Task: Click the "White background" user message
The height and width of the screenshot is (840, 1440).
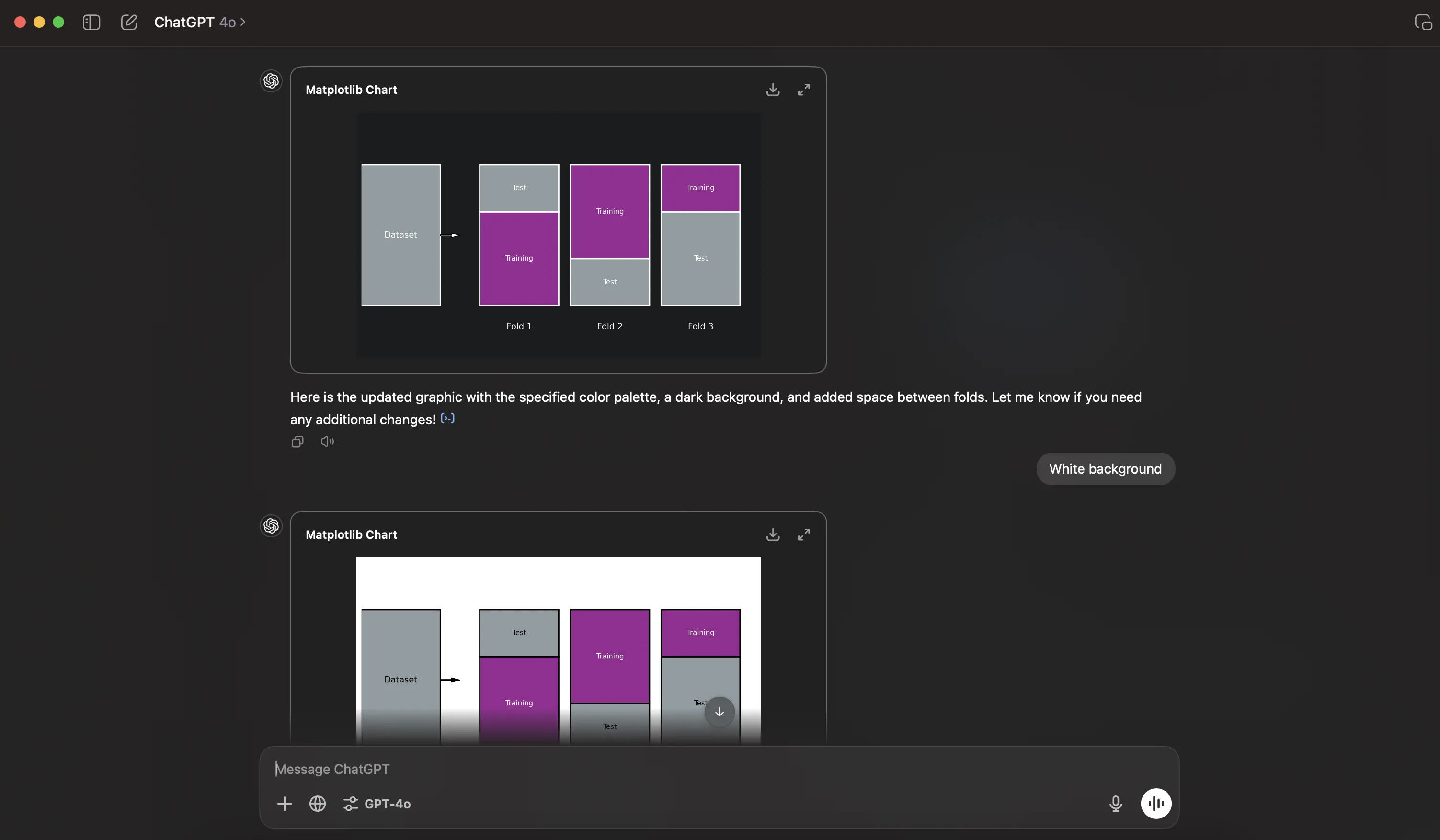Action: (x=1105, y=469)
